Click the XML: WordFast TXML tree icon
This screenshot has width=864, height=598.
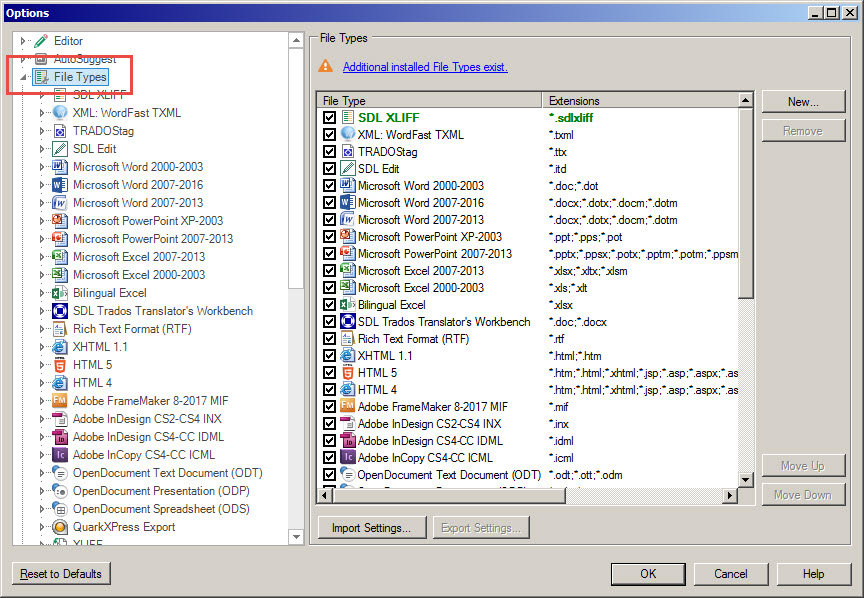tap(60, 113)
